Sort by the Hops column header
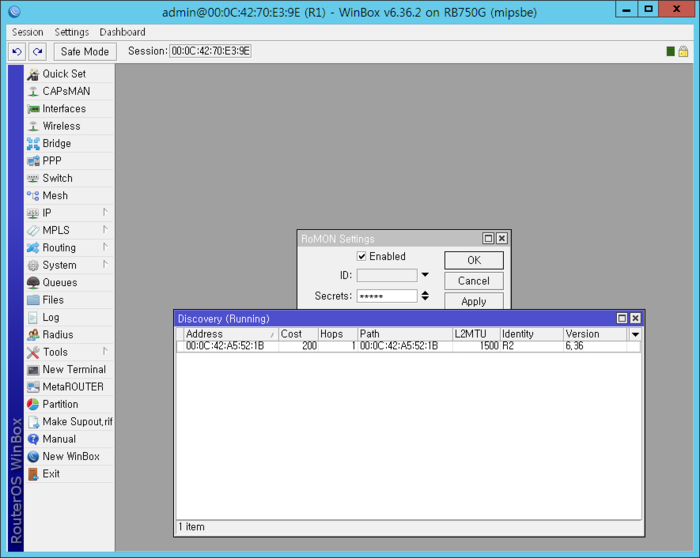The image size is (700, 558). (338, 334)
